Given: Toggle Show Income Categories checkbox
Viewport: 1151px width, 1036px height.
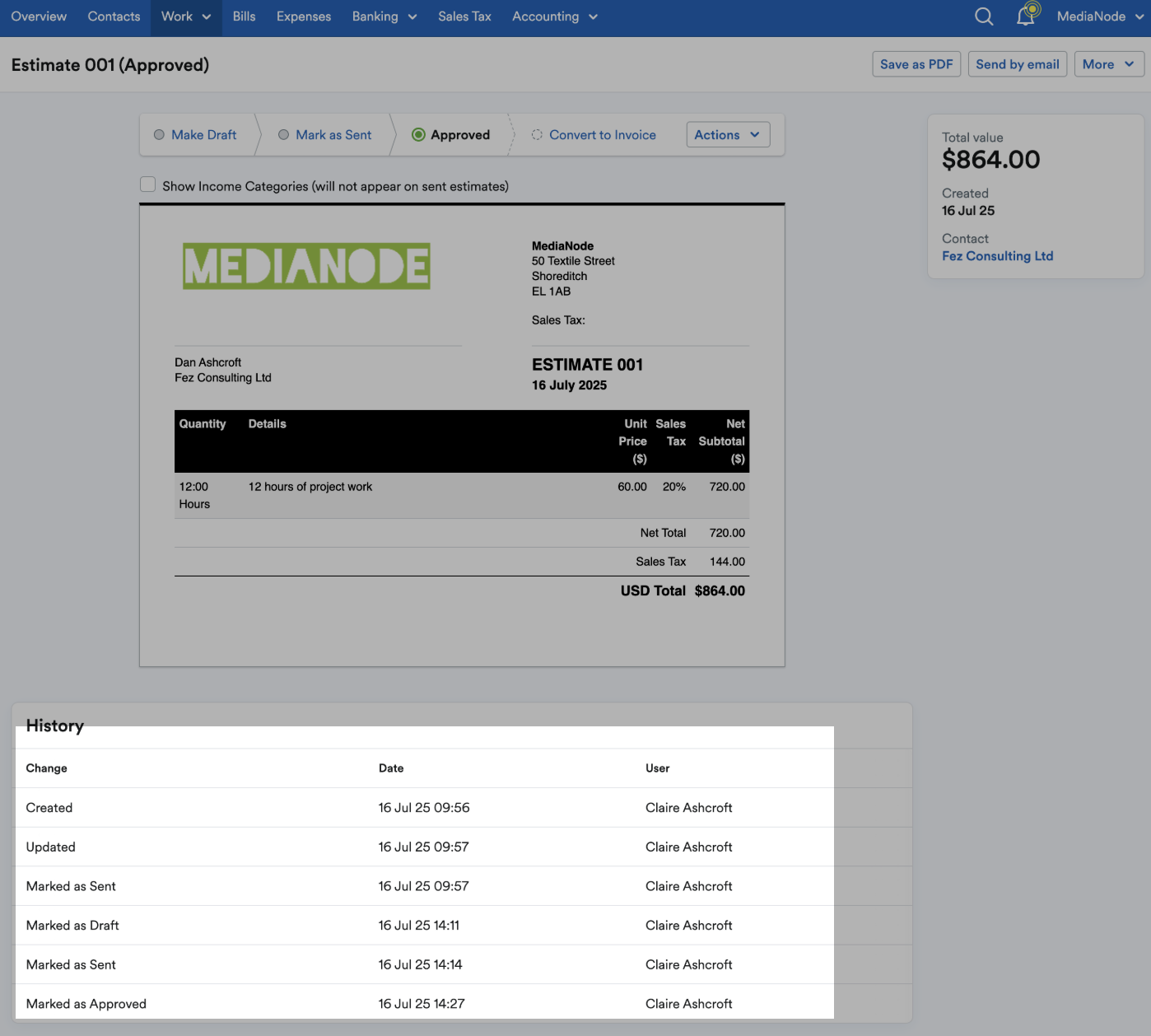Looking at the screenshot, I should [x=148, y=184].
